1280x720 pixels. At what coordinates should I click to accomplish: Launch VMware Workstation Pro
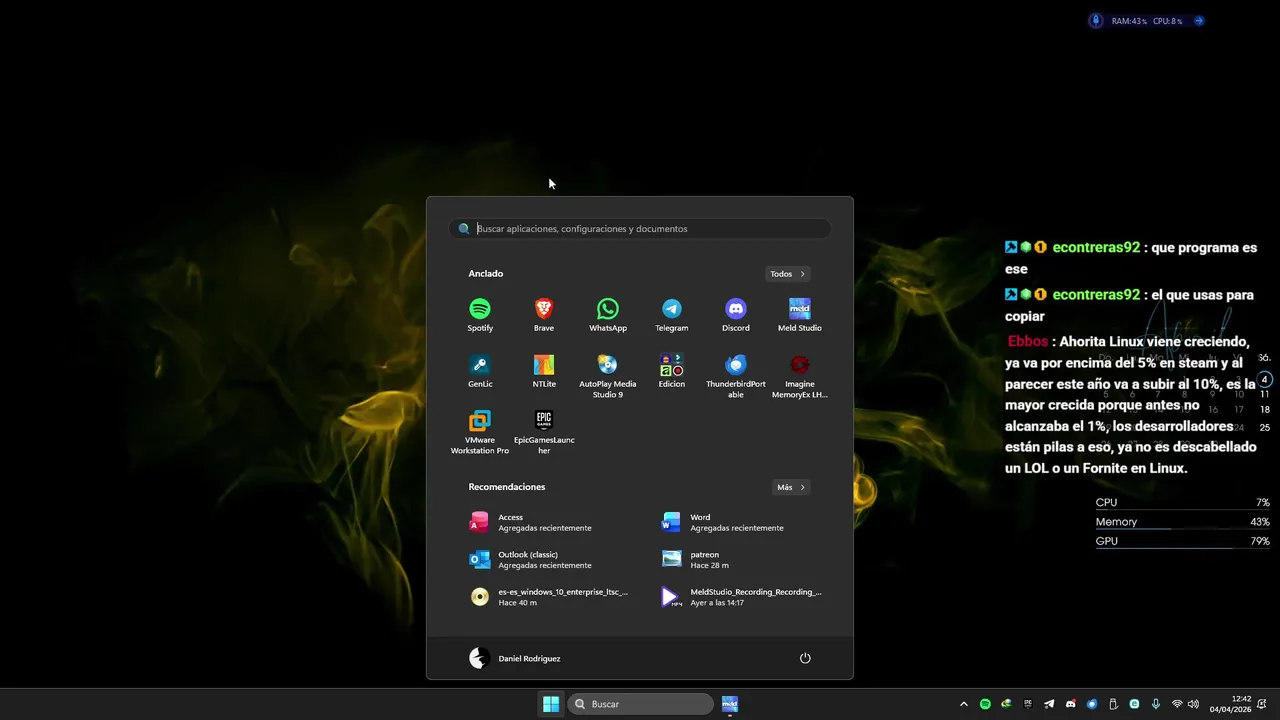pos(480,433)
